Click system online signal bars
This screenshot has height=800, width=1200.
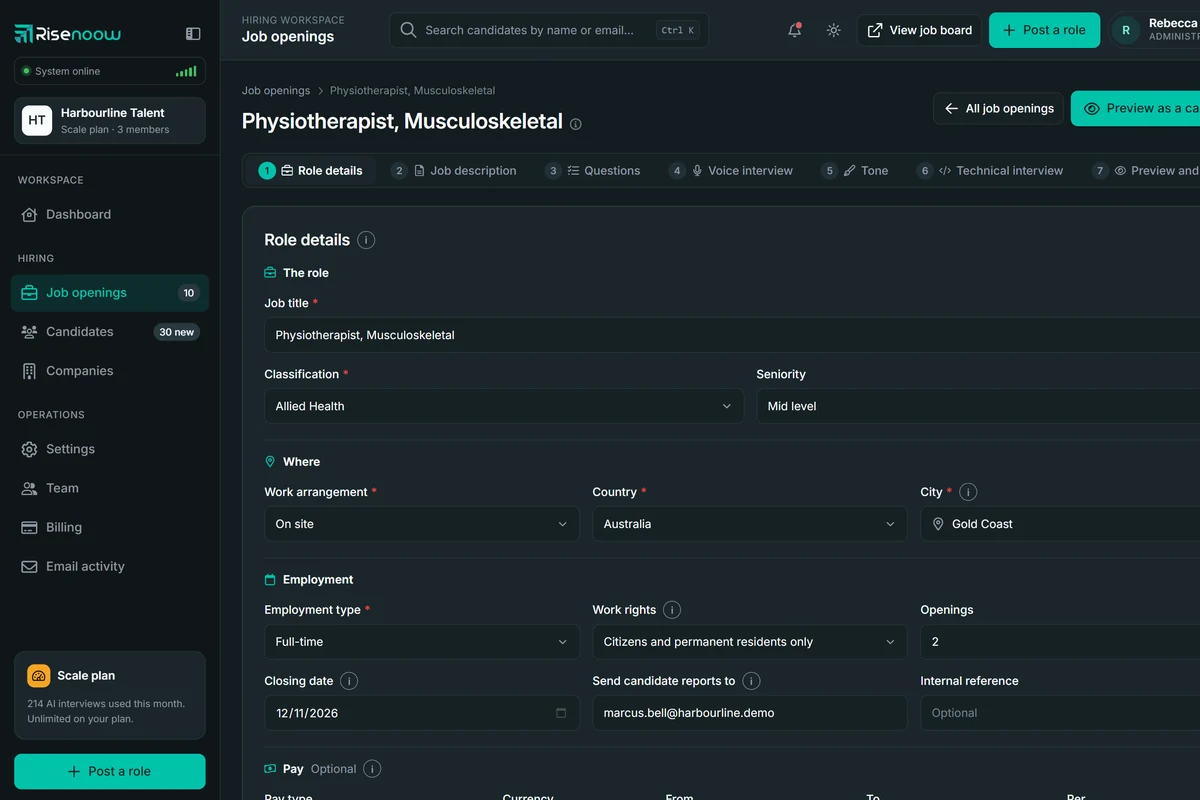[x=186, y=72]
